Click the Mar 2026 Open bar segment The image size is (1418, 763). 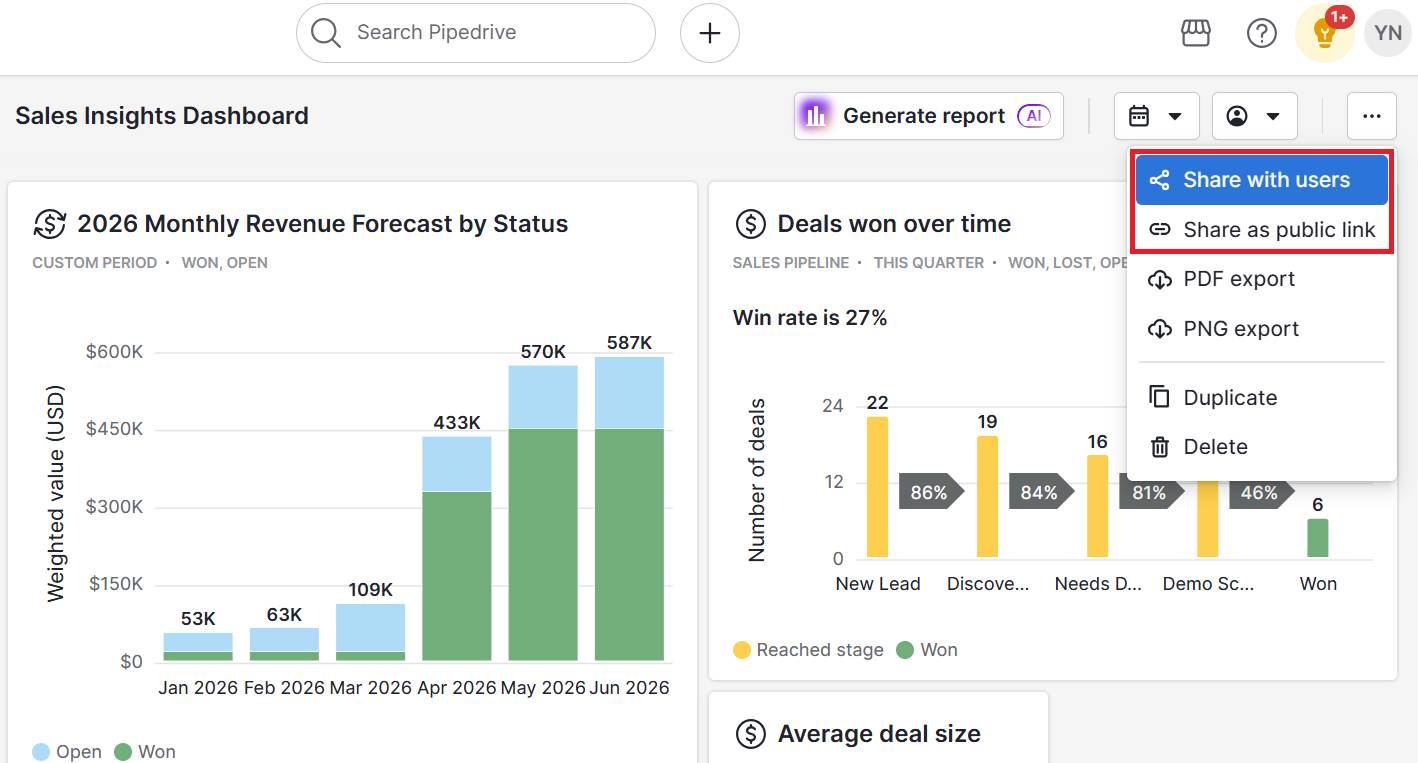click(x=371, y=628)
